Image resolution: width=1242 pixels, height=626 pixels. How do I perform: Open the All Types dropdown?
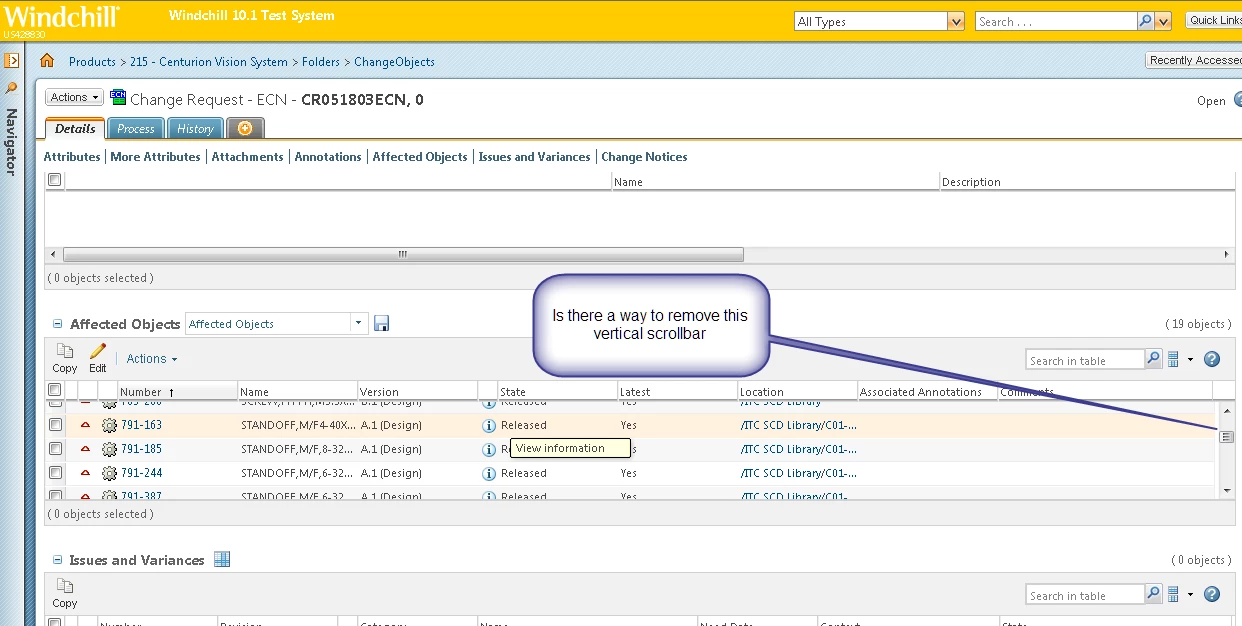tap(955, 21)
